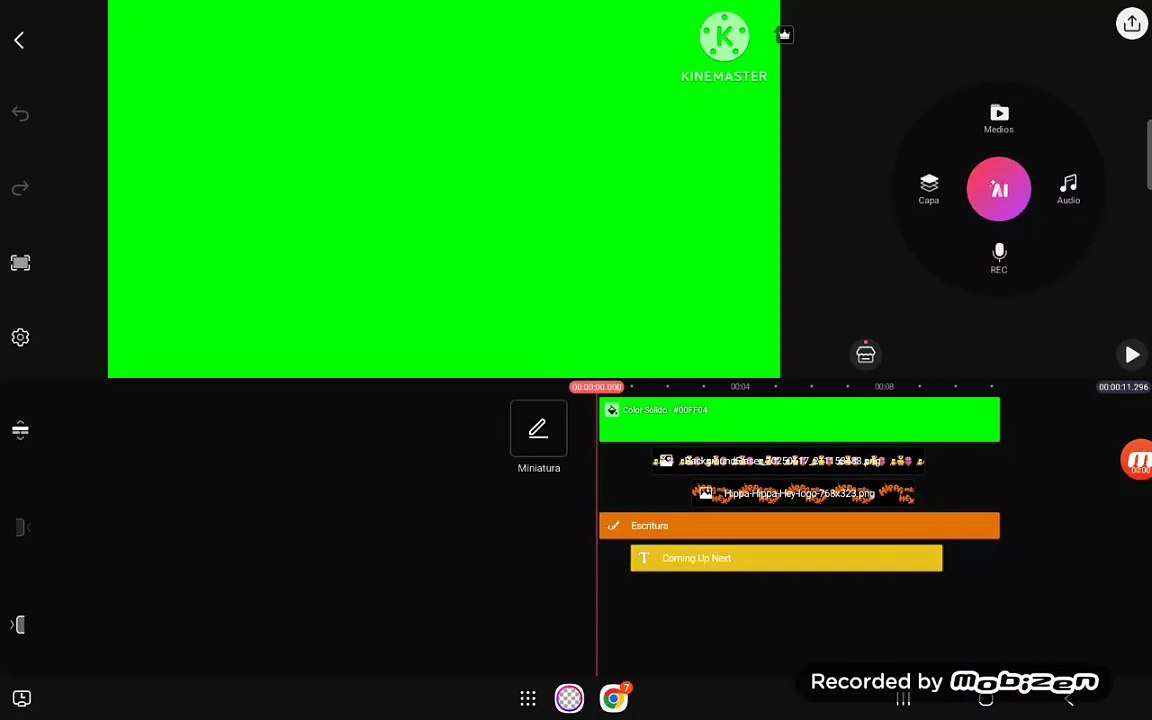Screen dimensions: 1152x720
Task: Select the Coming Up Next text layer
Action: (786, 558)
